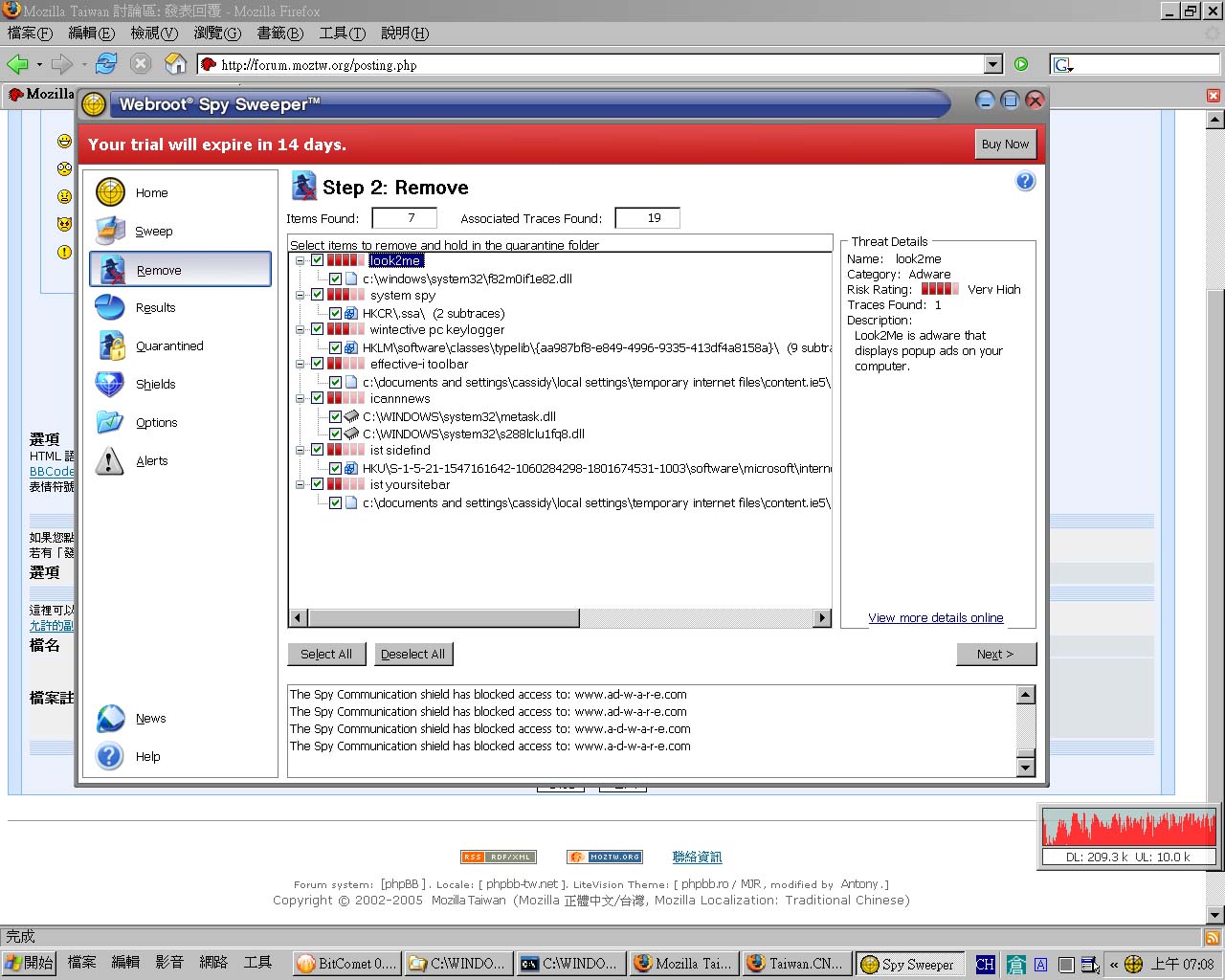Image resolution: width=1225 pixels, height=980 pixels.
Task: Open the Firefox 工具(T) tools menu
Action: 342,33
